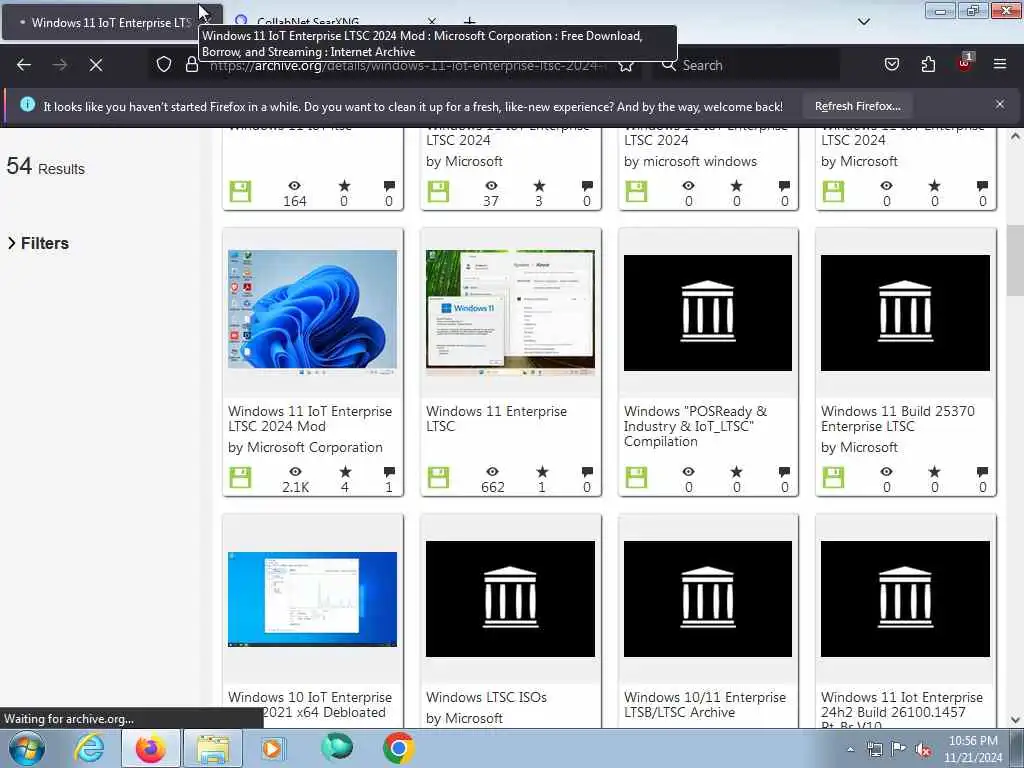Click the address bar showing archive.org URL
Viewport: 1024px width, 768px height.
click(x=405, y=65)
